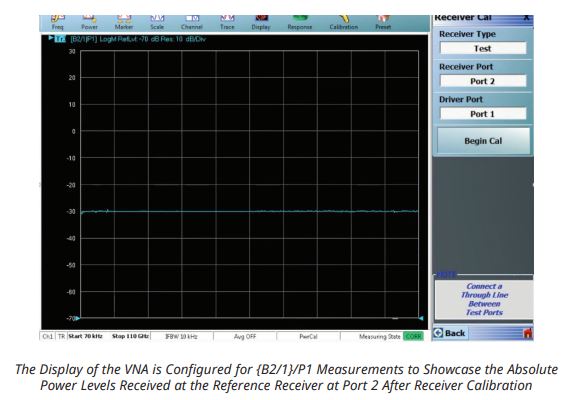Open the Freq toolbar icon
This screenshot has width=564, height=400.
pyautogui.click(x=58, y=23)
